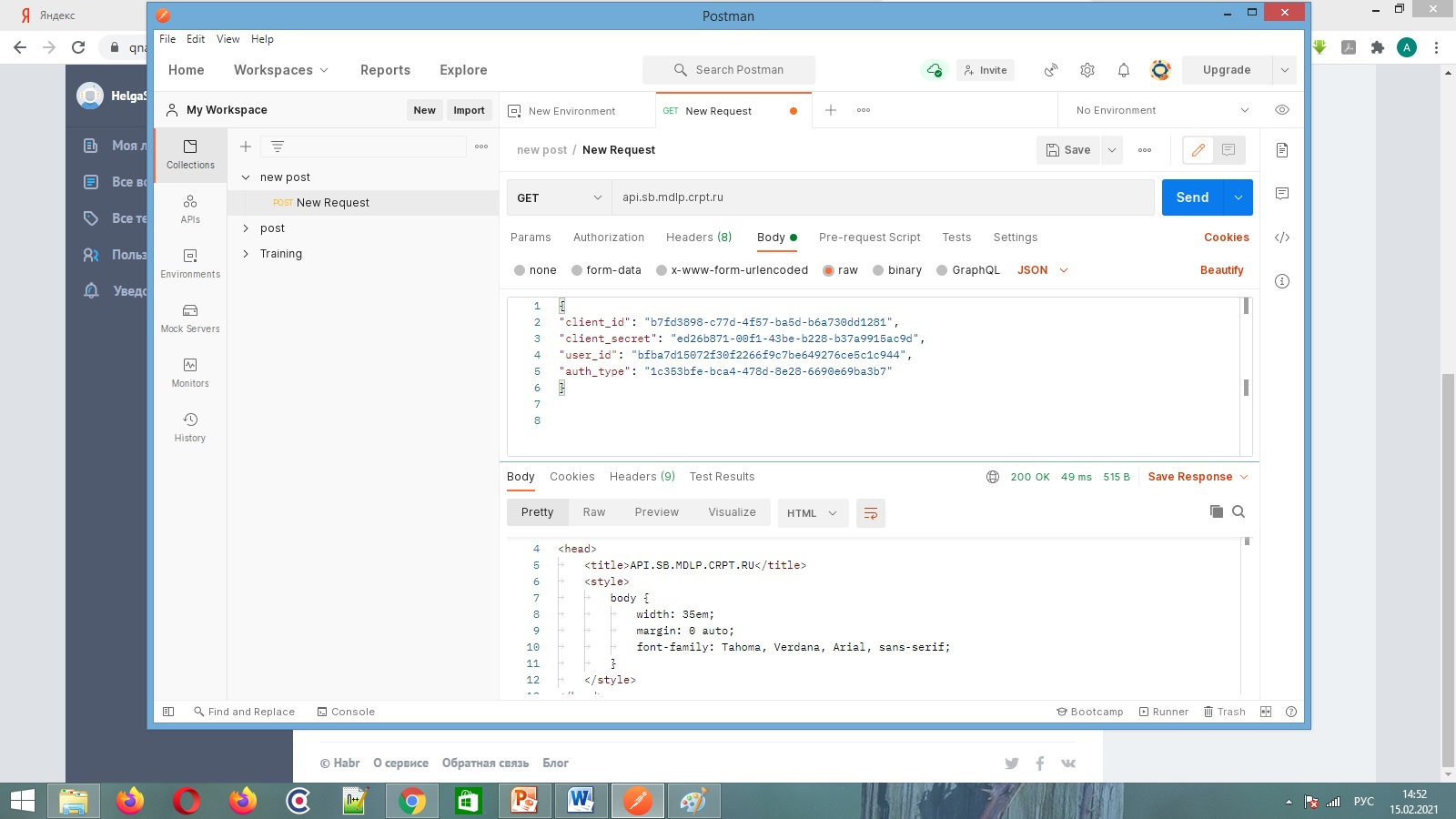Open the JSON body format dropdown

click(x=1042, y=270)
